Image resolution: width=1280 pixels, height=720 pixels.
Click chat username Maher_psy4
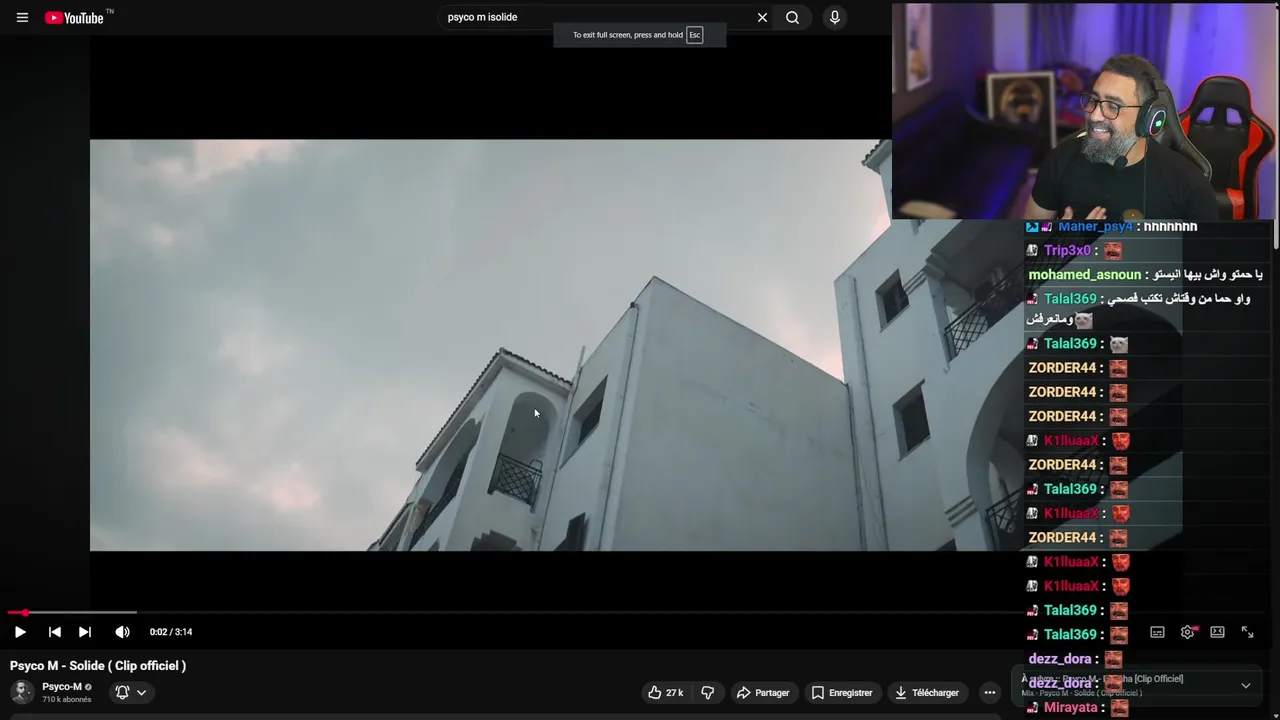(x=1095, y=227)
